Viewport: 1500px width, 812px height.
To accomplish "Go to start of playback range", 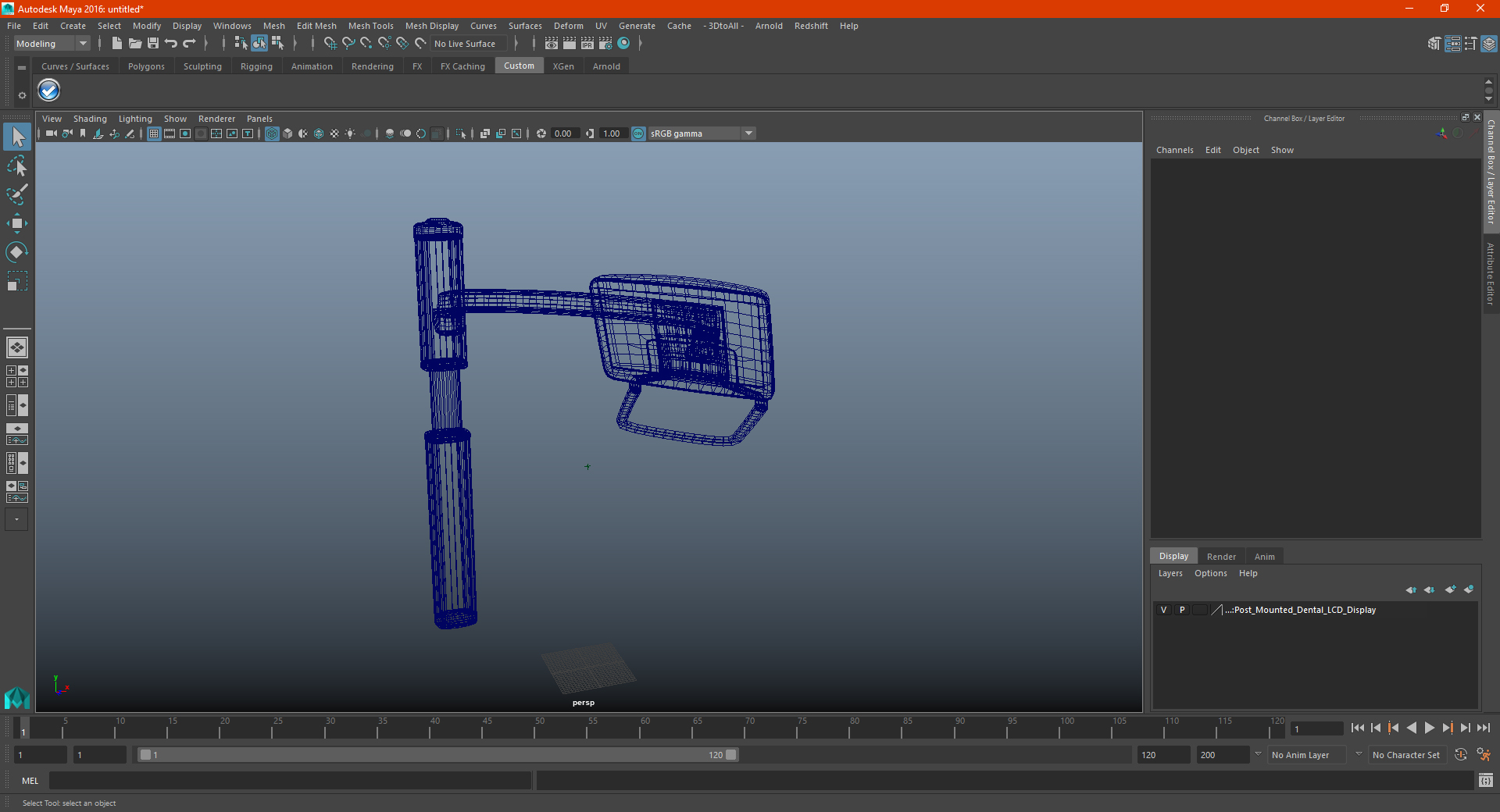I will pos(1357,728).
